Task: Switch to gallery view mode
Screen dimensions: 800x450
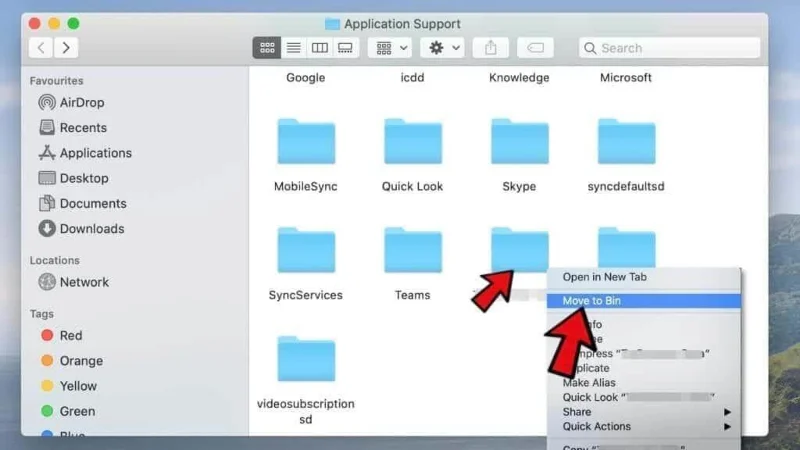Action: pos(345,48)
